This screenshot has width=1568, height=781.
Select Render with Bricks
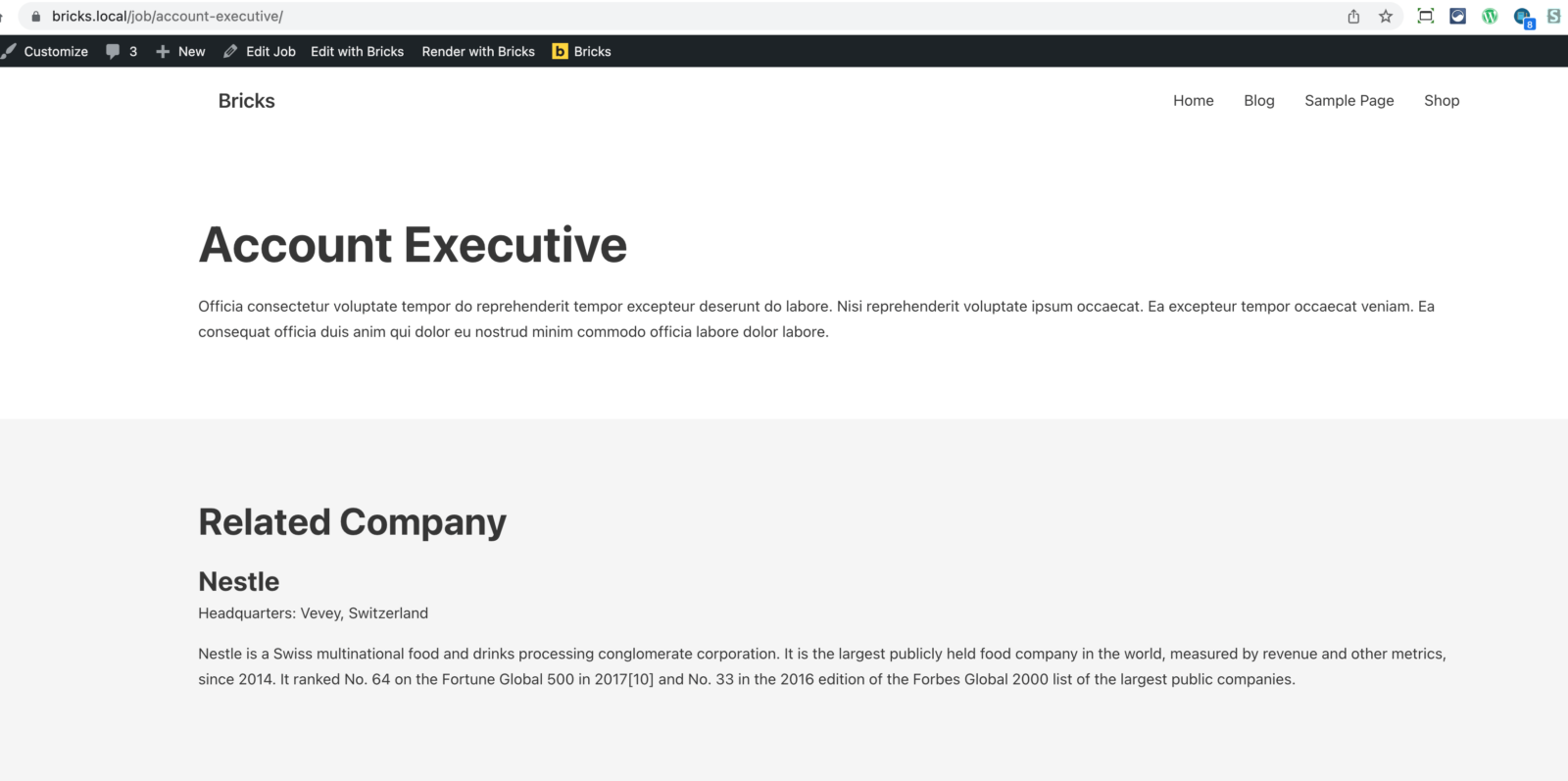coord(478,51)
